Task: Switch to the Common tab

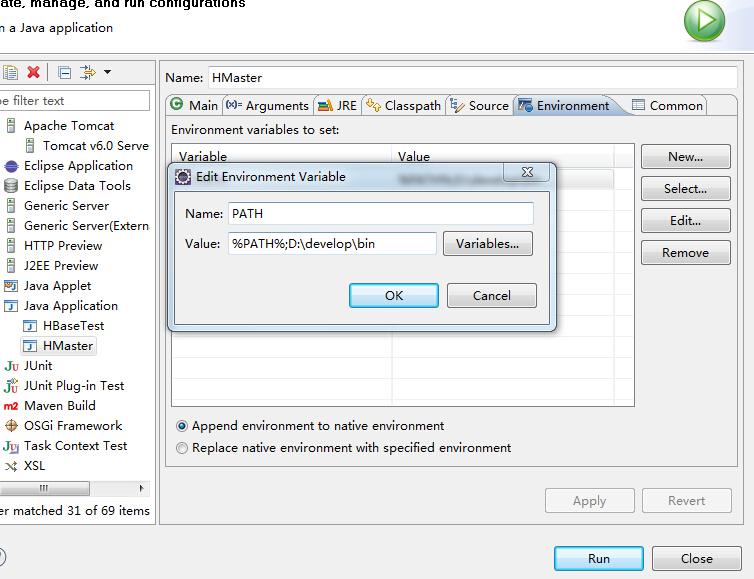Action: tap(668, 105)
